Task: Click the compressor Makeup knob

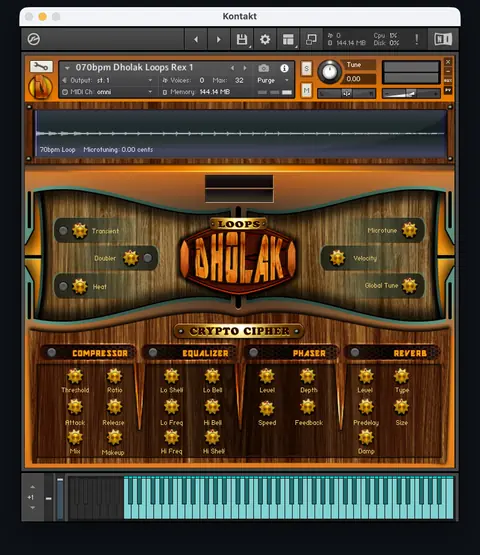Action: tap(114, 437)
